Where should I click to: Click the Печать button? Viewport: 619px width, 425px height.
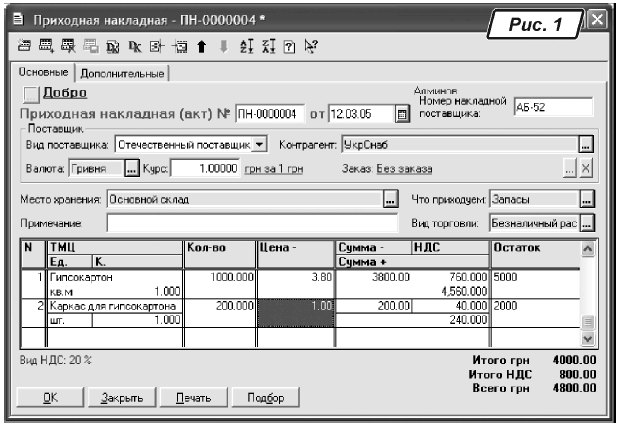tap(194, 397)
